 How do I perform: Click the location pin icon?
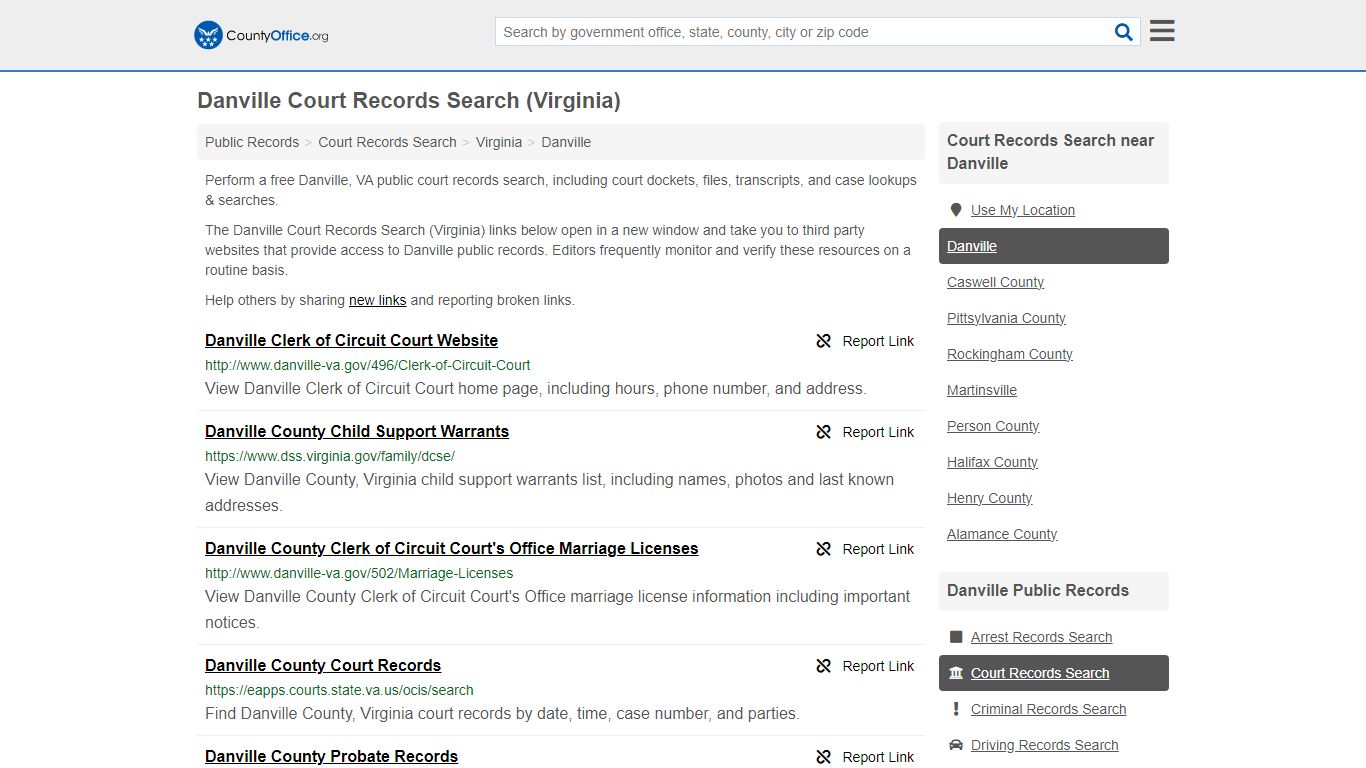955,210
